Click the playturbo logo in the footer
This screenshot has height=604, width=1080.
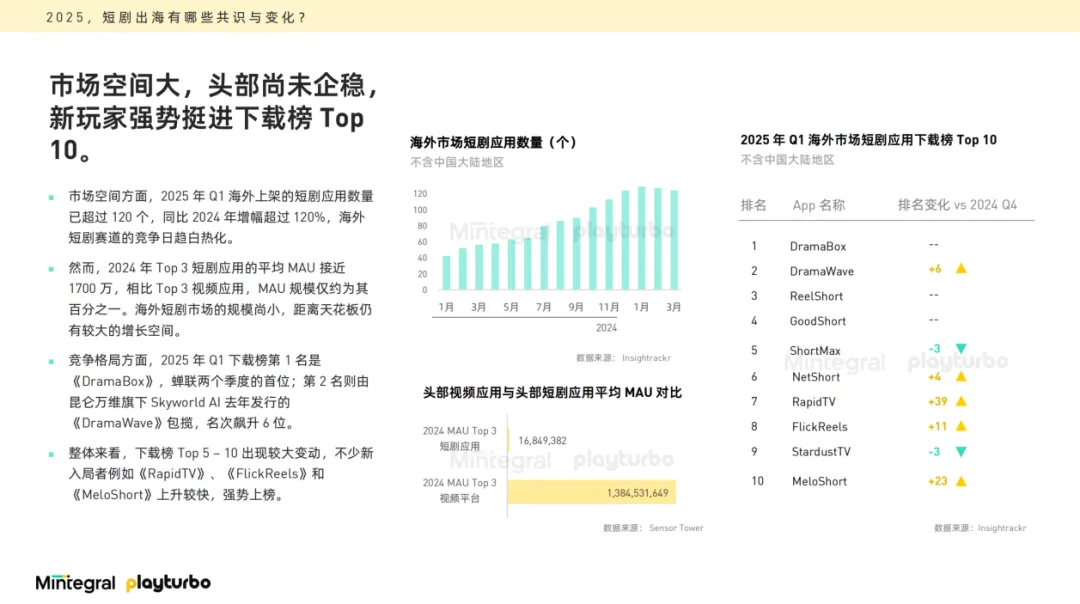[168, 583]
